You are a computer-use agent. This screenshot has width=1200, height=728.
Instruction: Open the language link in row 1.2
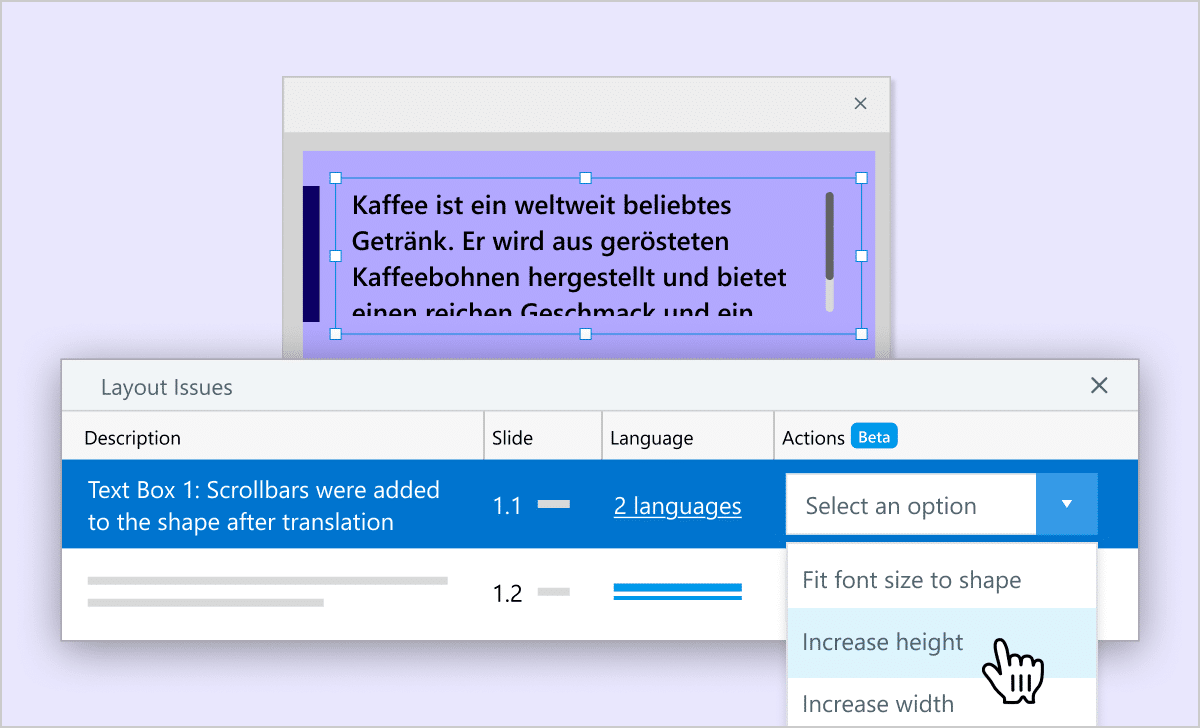coord(678,592)
